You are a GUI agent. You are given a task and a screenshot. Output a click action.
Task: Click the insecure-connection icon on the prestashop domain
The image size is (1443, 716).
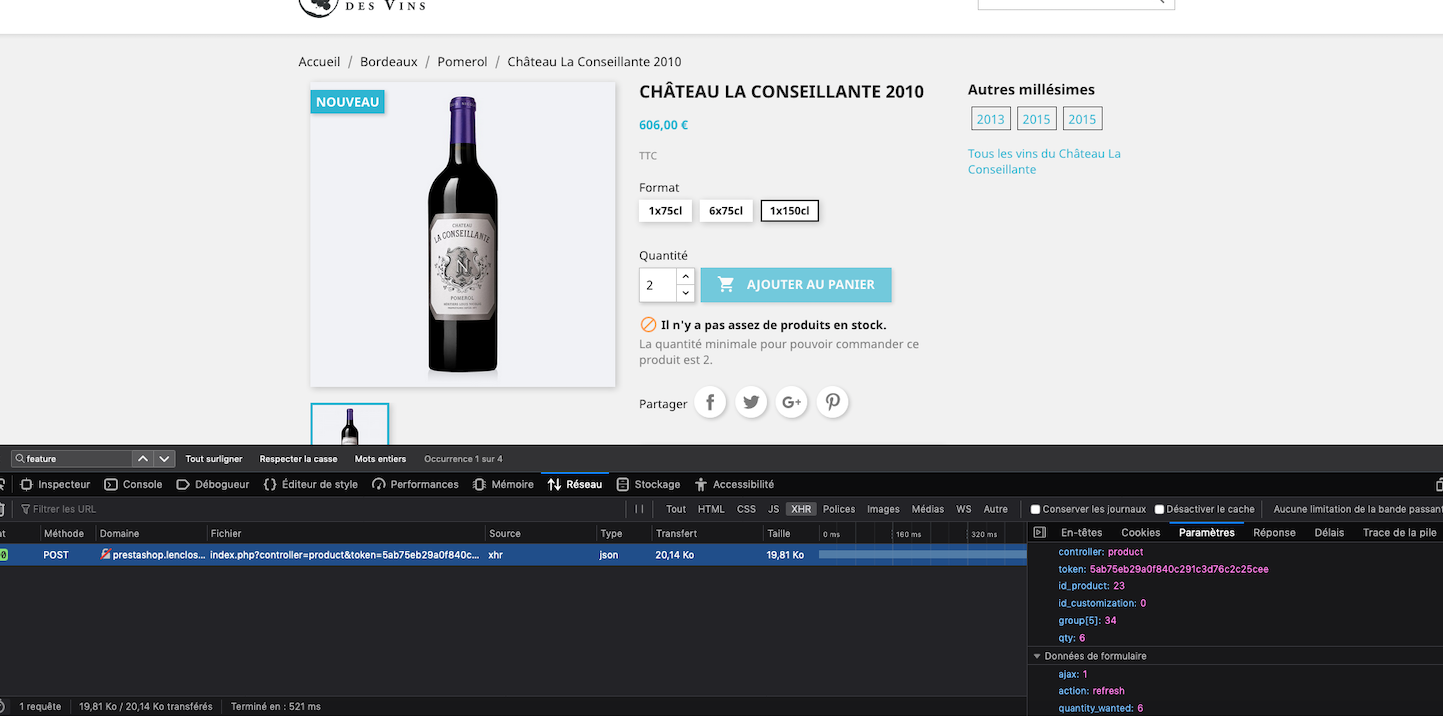(106, 554)
